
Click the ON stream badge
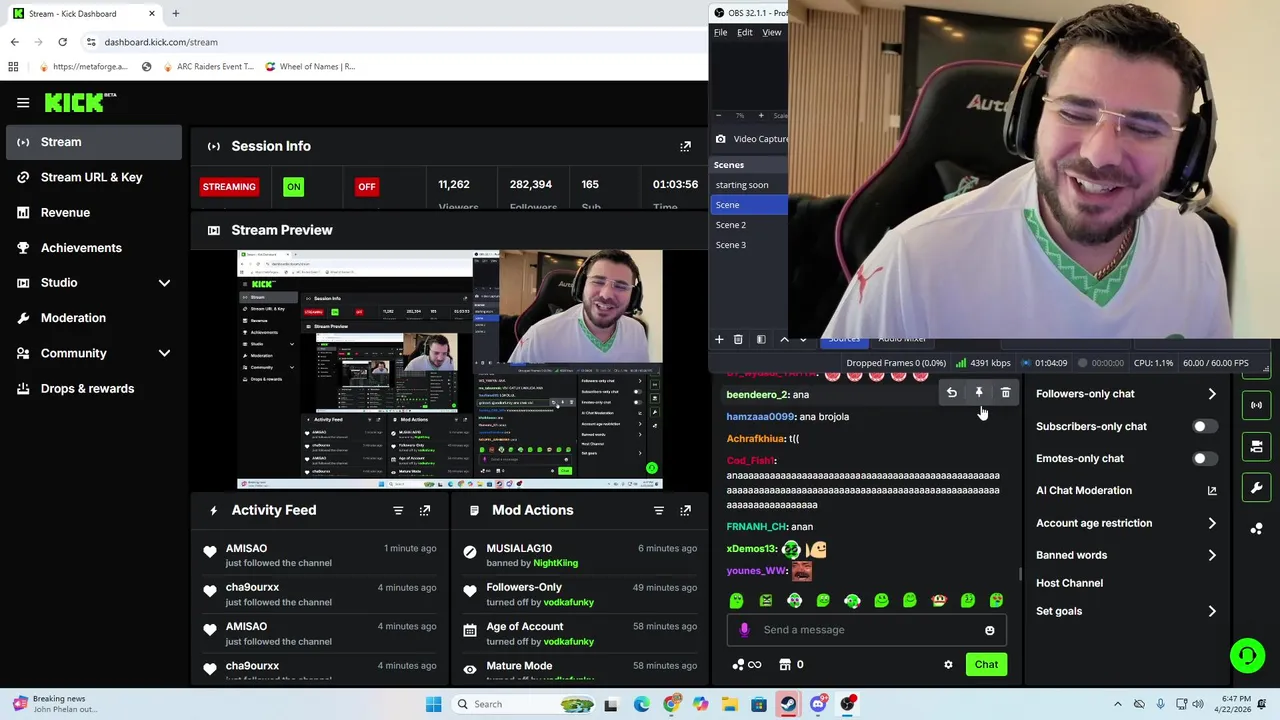pyautogui.click(x=293, y=186)
